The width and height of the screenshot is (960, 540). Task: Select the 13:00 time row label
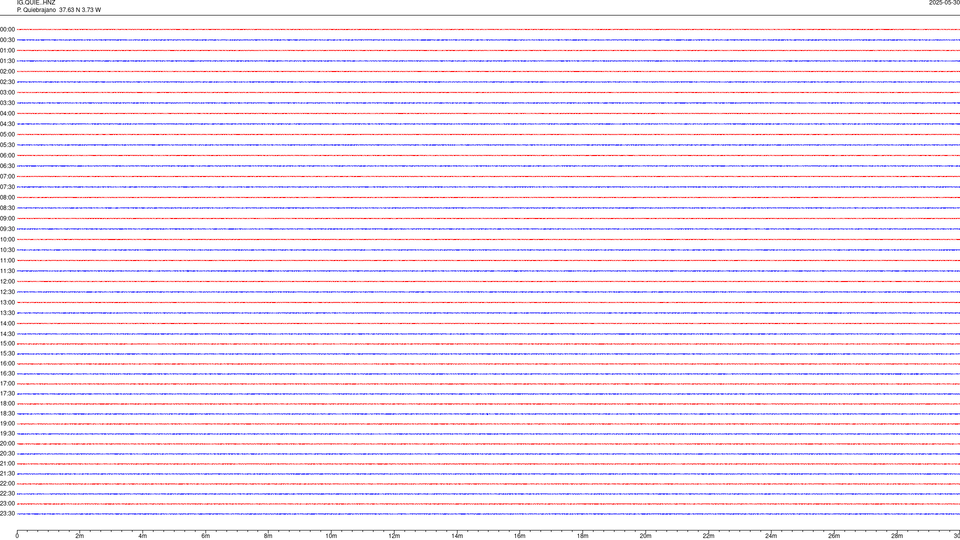pos(7,302)
